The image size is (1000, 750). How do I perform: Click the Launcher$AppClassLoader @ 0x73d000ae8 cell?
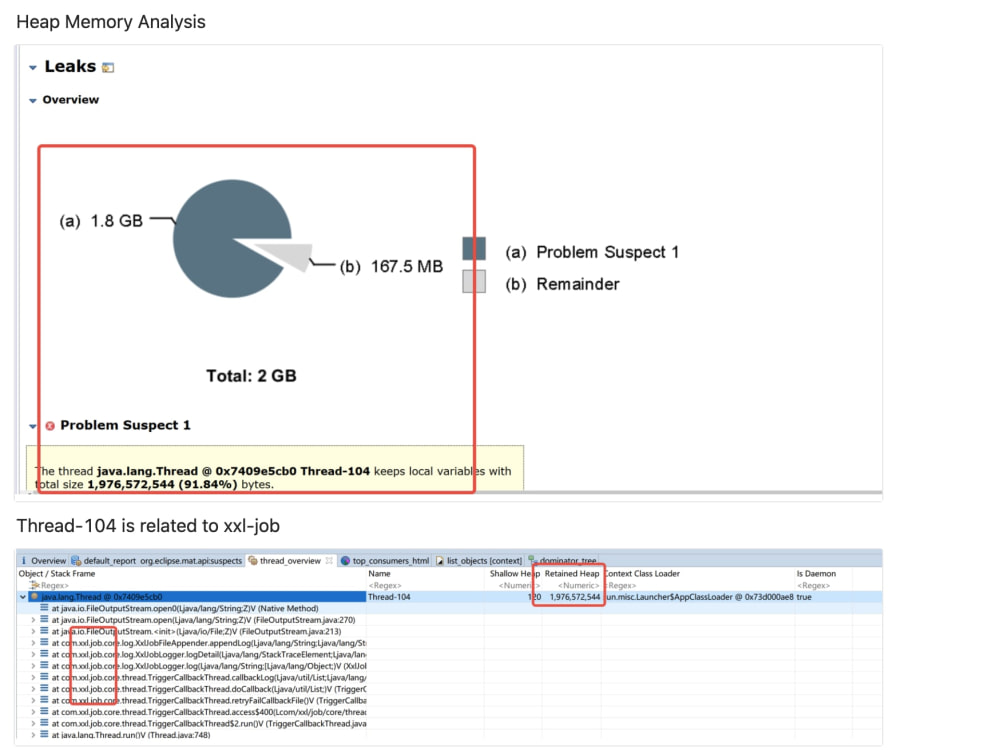pos(700,597)
